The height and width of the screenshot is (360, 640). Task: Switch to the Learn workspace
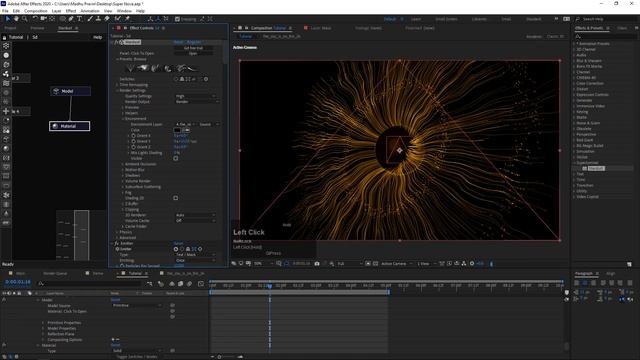click(416, 19)
